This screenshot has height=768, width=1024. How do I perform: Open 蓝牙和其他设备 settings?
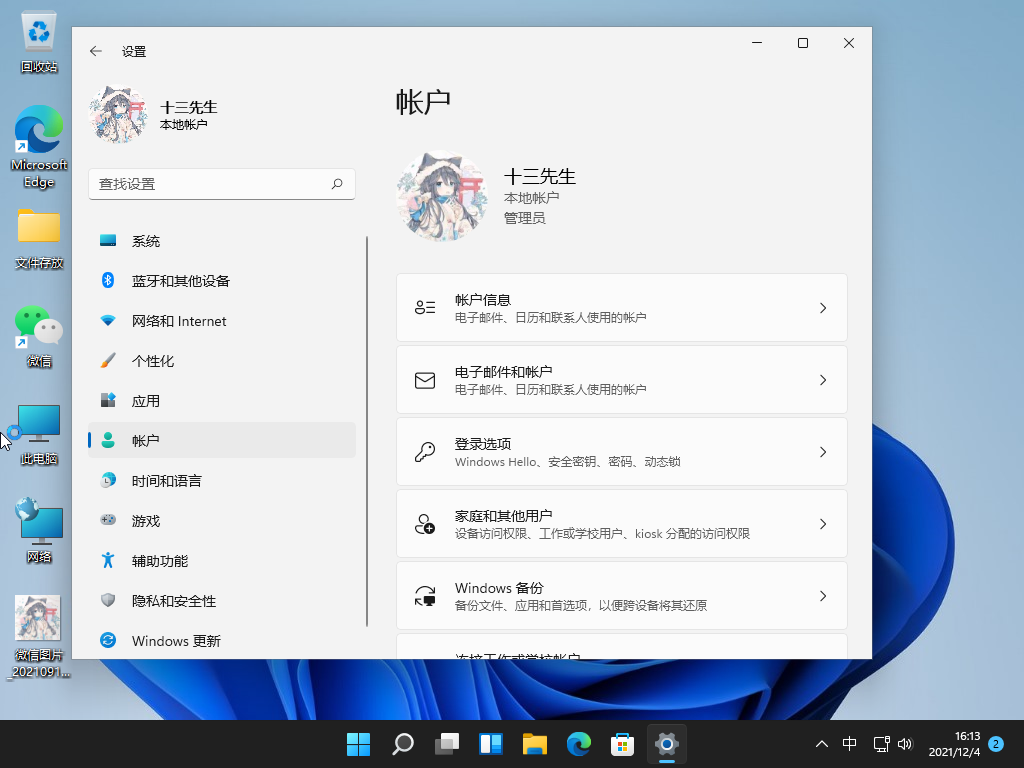(x=180, y=280)
